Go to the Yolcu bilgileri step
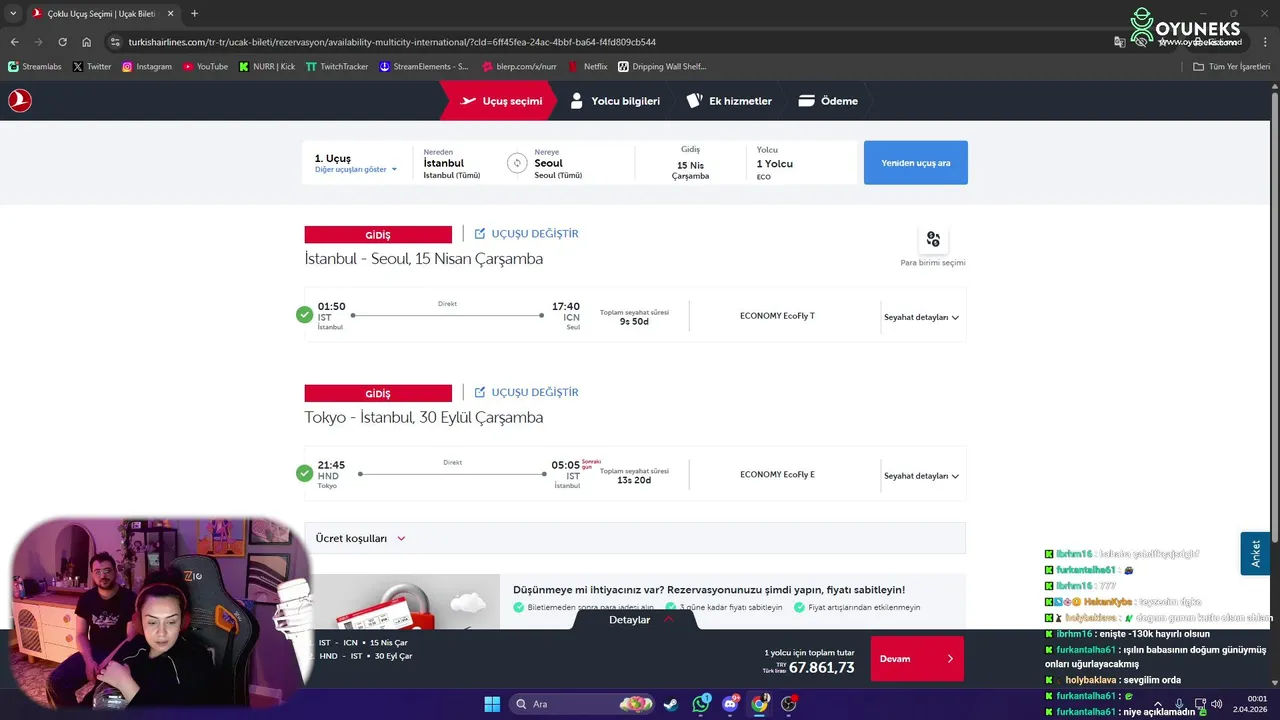The width and height of the screenshot is (1280, 720). click(615, 101)
